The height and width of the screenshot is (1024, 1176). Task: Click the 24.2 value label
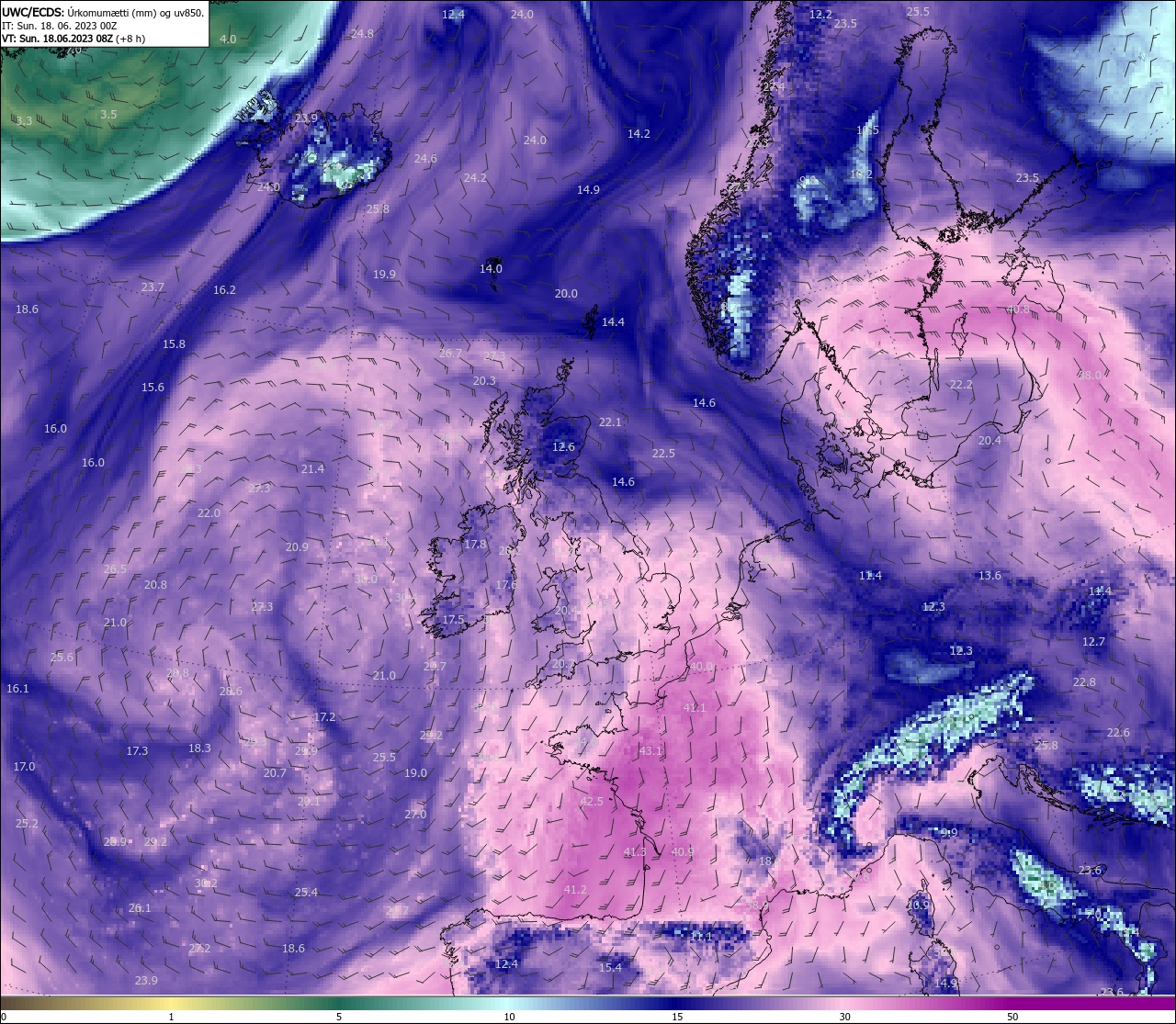pos(475,178)
